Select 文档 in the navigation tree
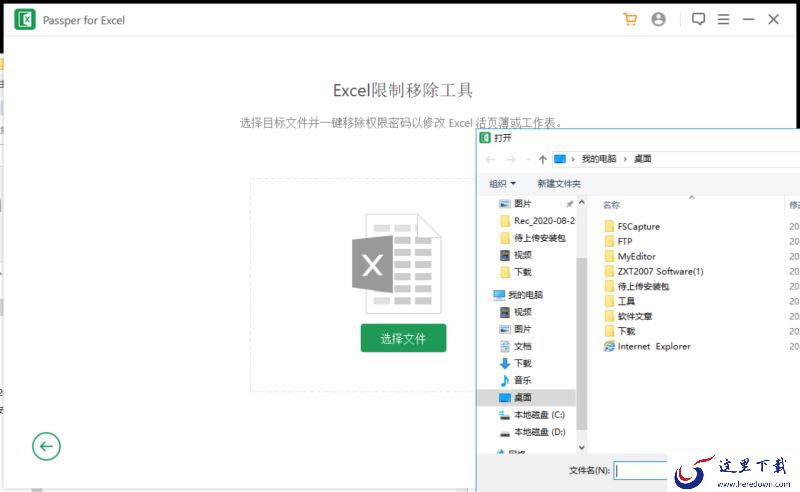The width and height of the screenshot is (800, 492). (522, 346)
